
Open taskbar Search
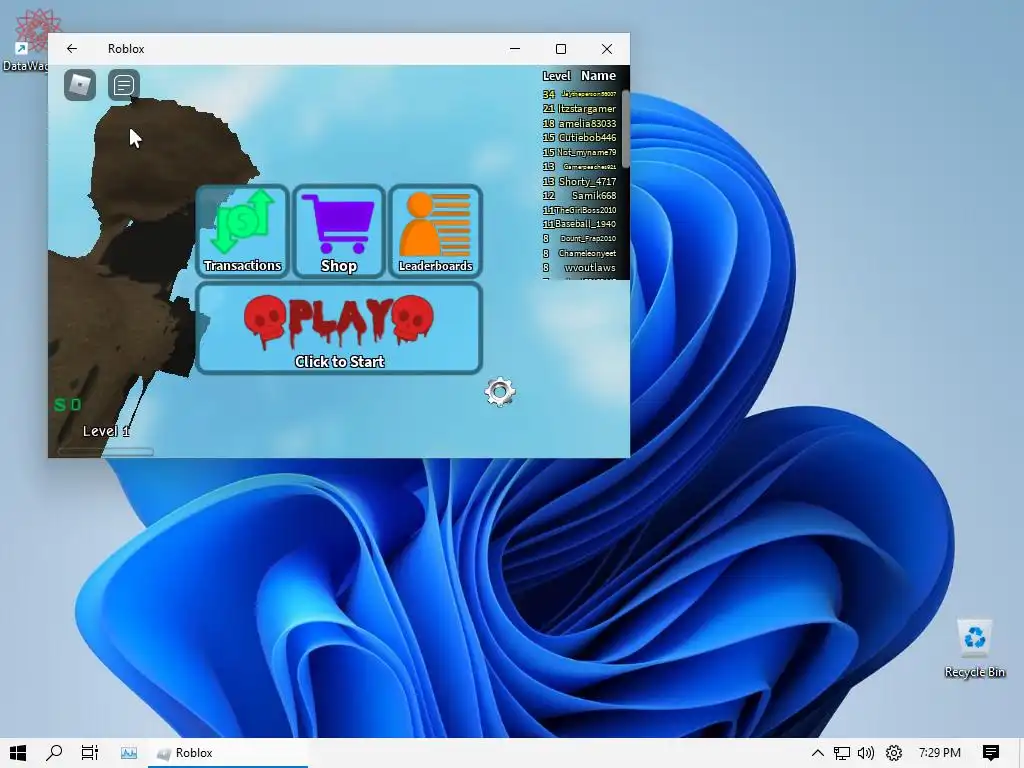point(54,753)
